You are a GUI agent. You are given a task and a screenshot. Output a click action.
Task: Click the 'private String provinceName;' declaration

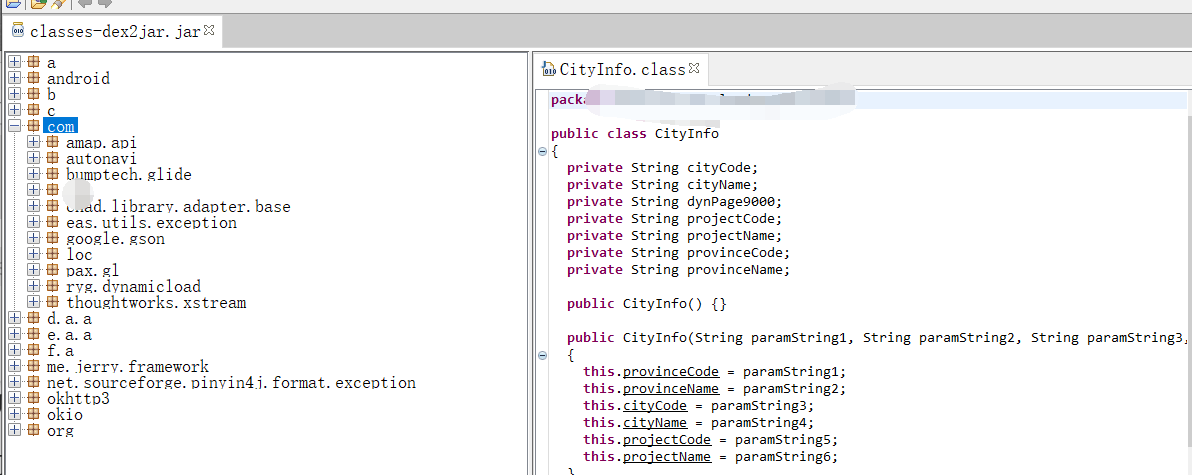tap(679, 270)
